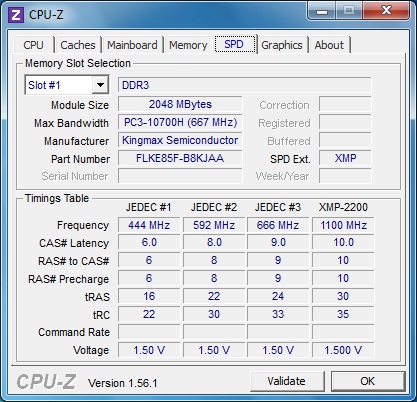The width and height of the screenshot is (417, 402).
Task: Click the empty Week/Year field
Action: point(345,176)
